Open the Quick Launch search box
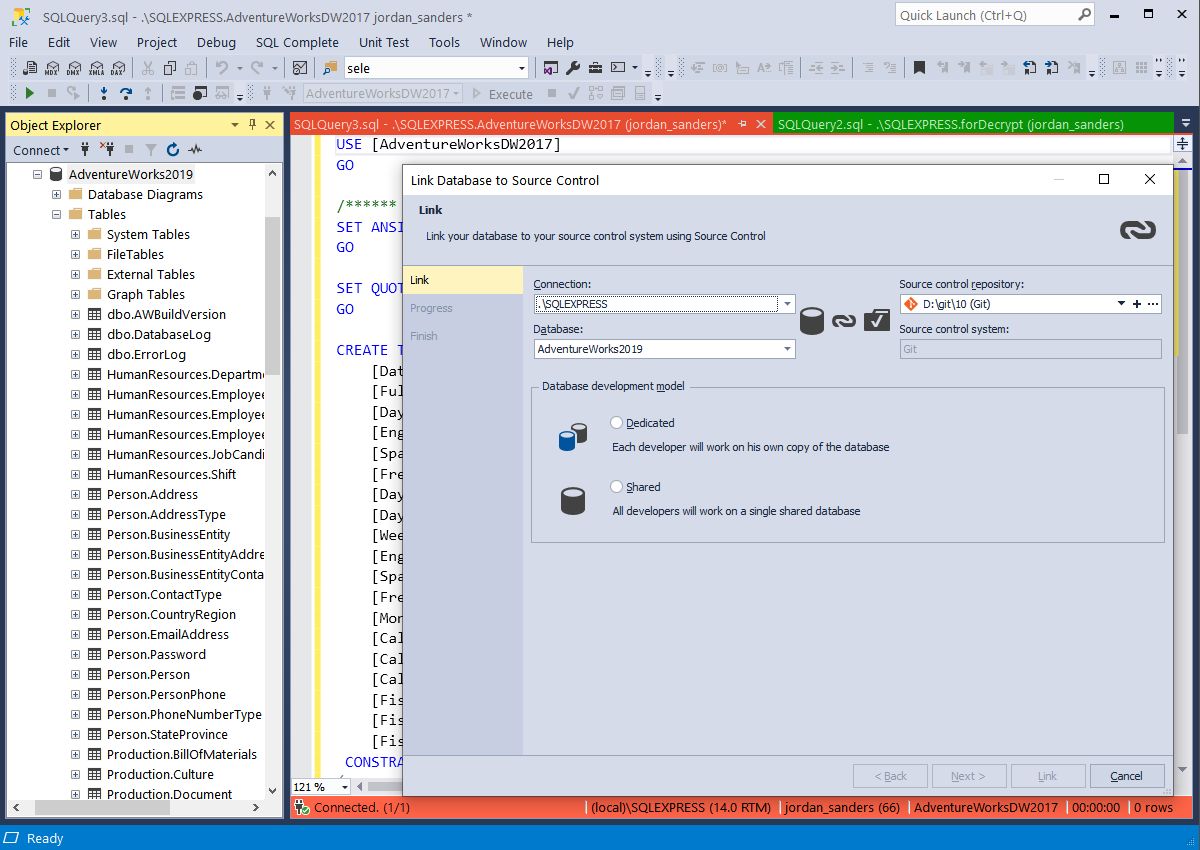The width and height of the screenshot is (1200, 850). (x=985, y=15)
